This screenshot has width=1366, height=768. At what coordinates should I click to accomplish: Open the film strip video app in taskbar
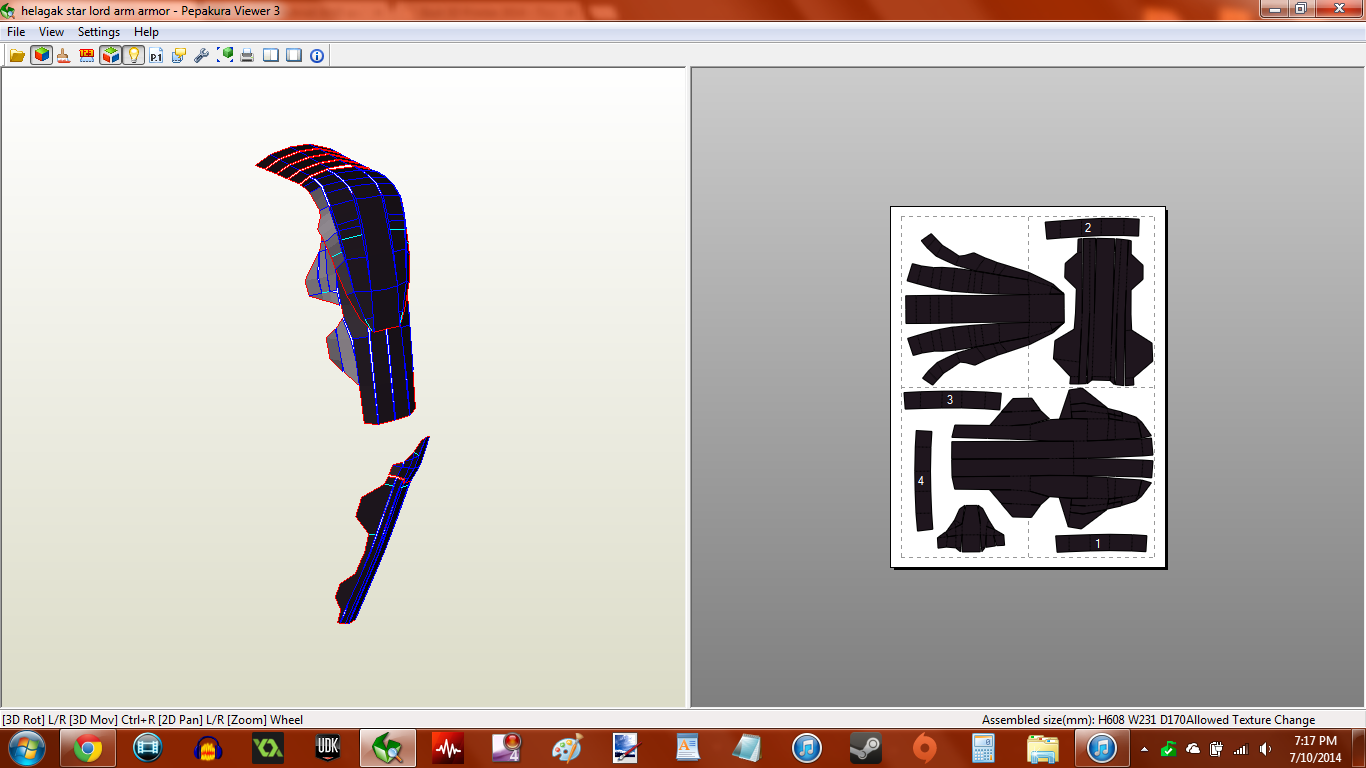148,748
